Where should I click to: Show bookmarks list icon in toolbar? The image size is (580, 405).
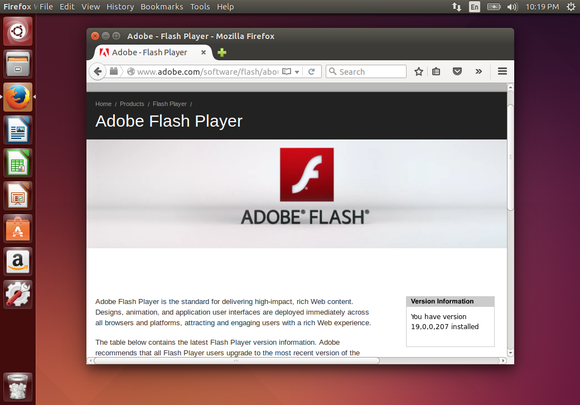[x=436, y=71]
